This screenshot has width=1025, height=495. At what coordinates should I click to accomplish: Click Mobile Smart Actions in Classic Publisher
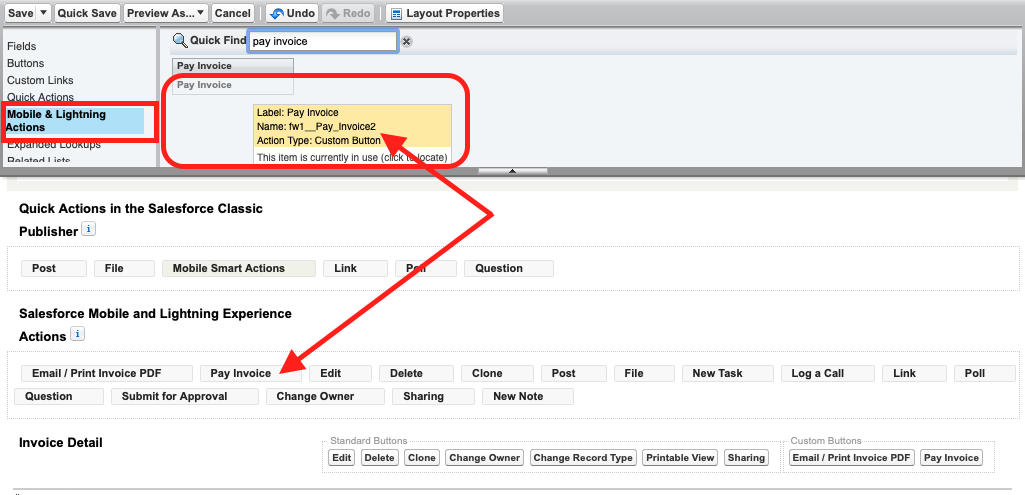click(239, 269)
